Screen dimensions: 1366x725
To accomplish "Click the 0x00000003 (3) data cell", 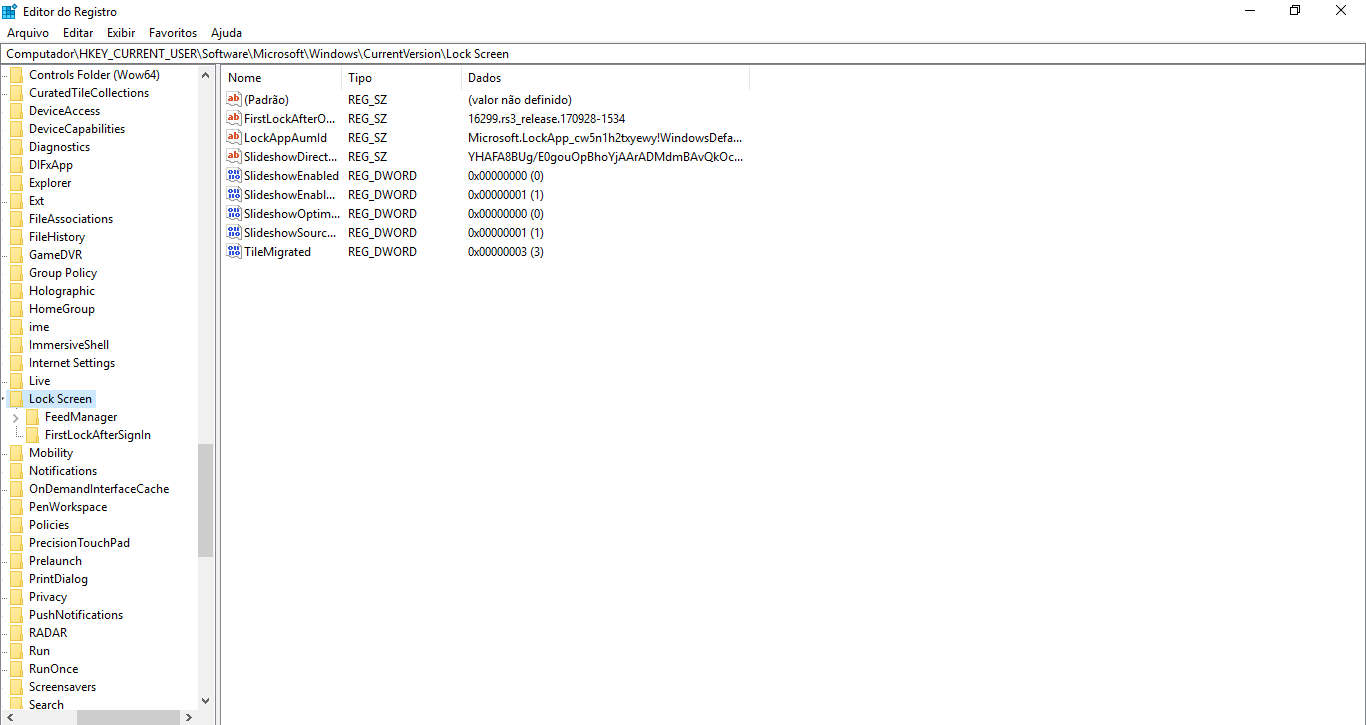I will tap(506, 251).
